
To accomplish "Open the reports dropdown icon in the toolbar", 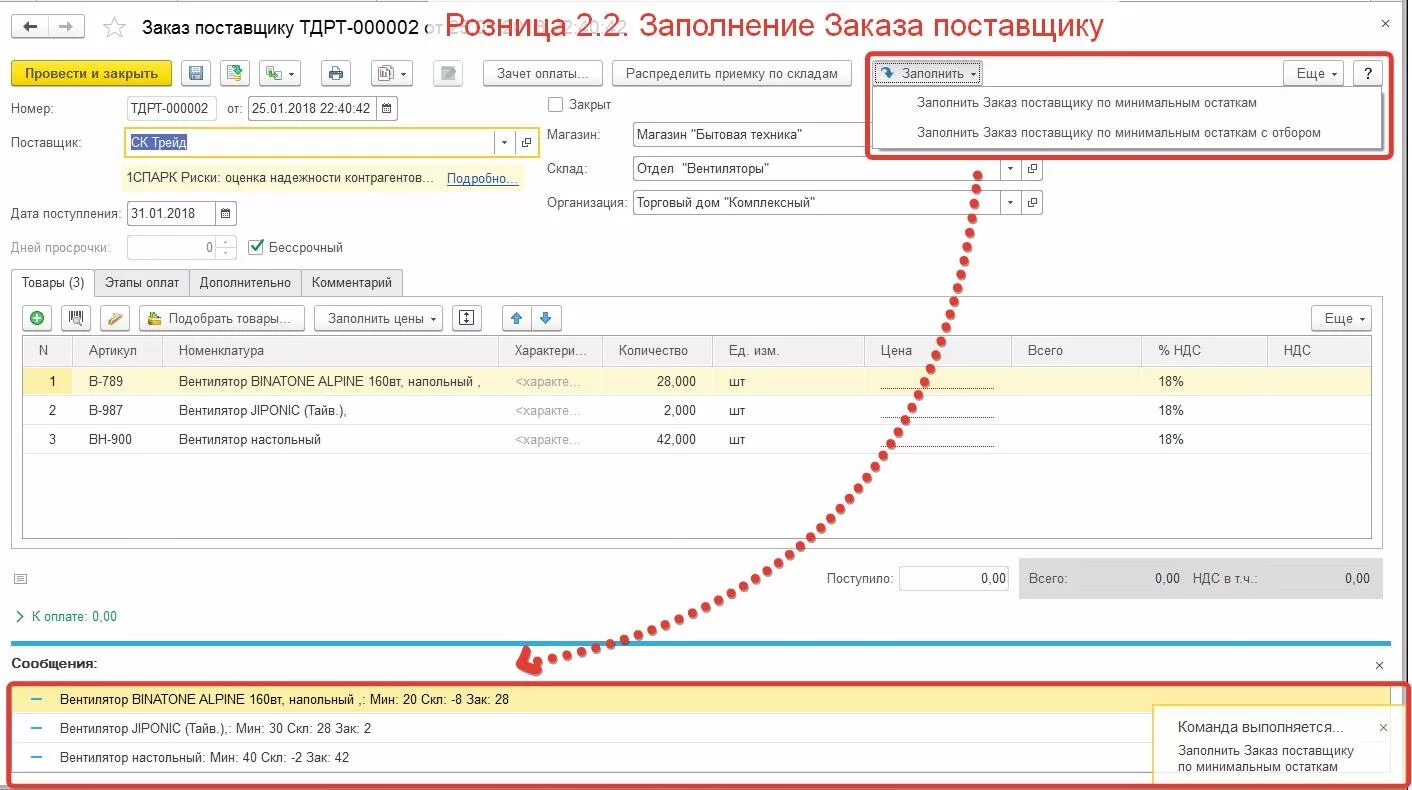I will (391, 73).
